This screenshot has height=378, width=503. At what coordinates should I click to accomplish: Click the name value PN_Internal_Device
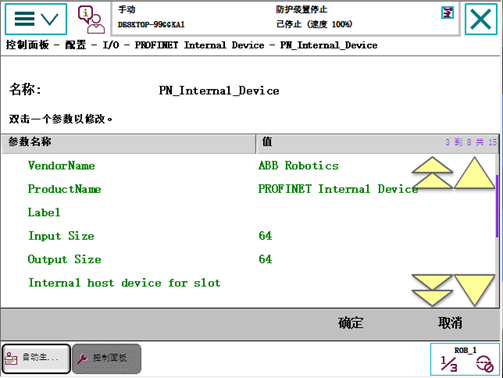point(219,90)
